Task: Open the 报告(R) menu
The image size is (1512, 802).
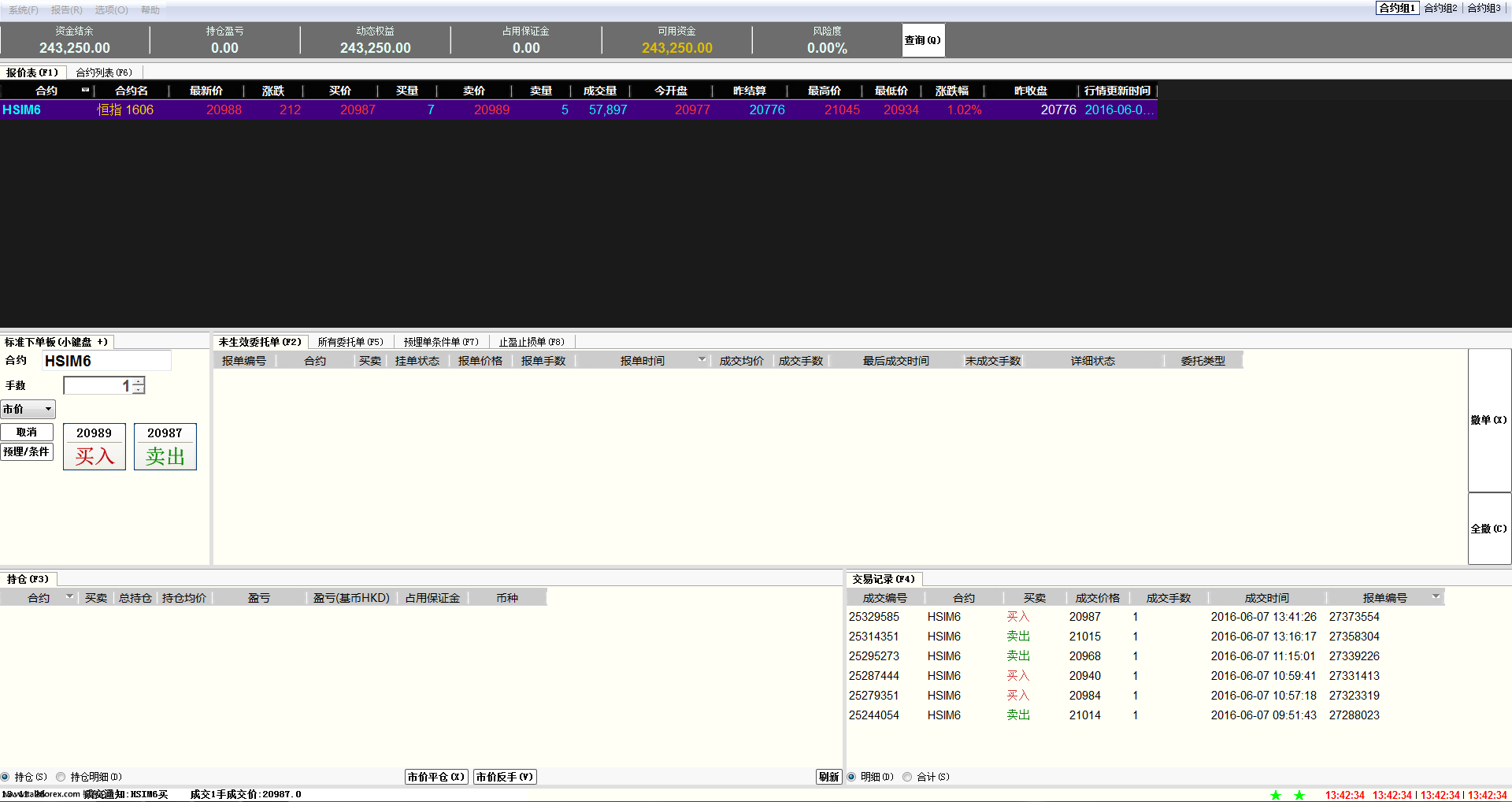Action: tap(67, 10)
